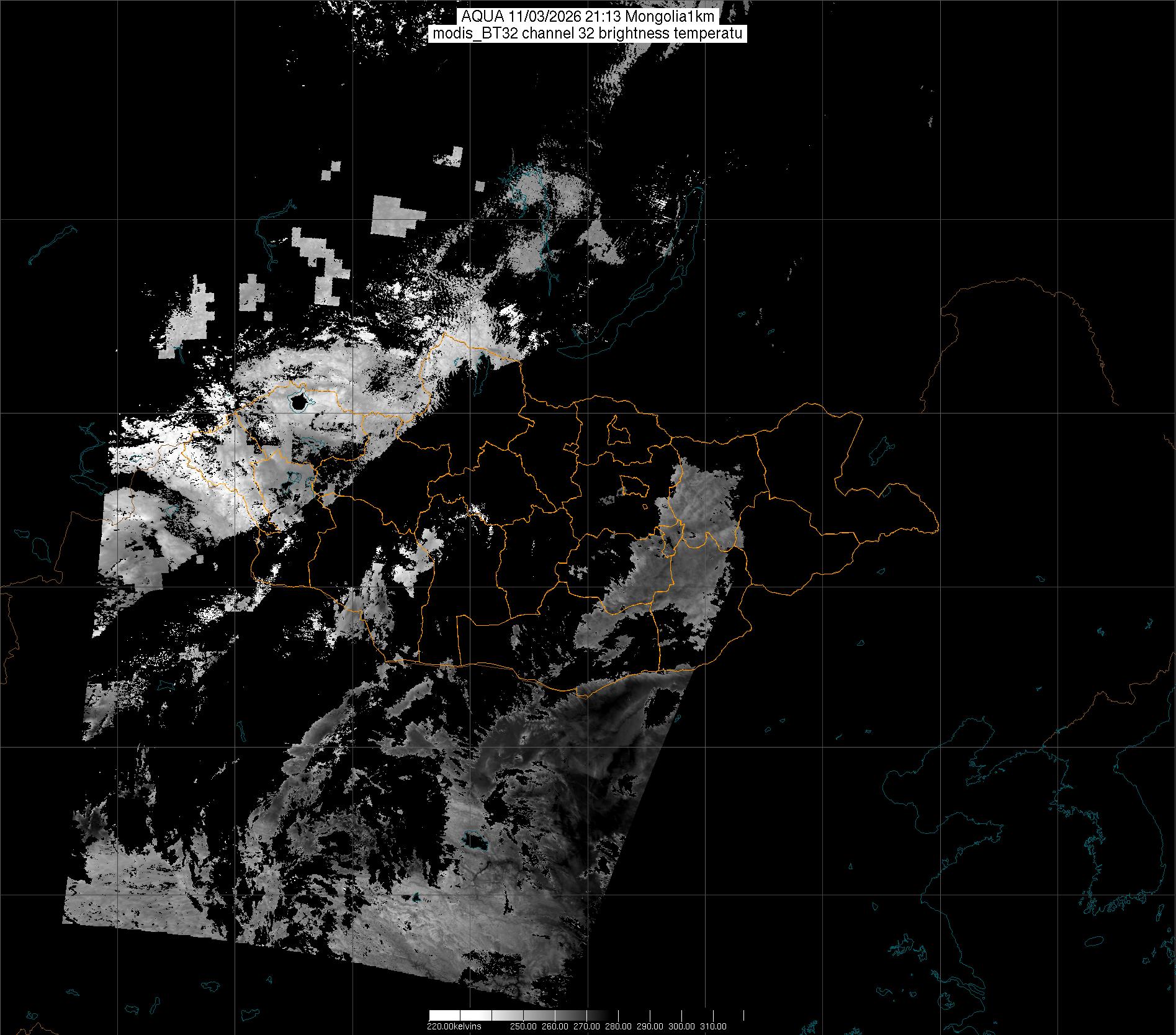Click the AQUA date and time title

click(x=587, y=17)
